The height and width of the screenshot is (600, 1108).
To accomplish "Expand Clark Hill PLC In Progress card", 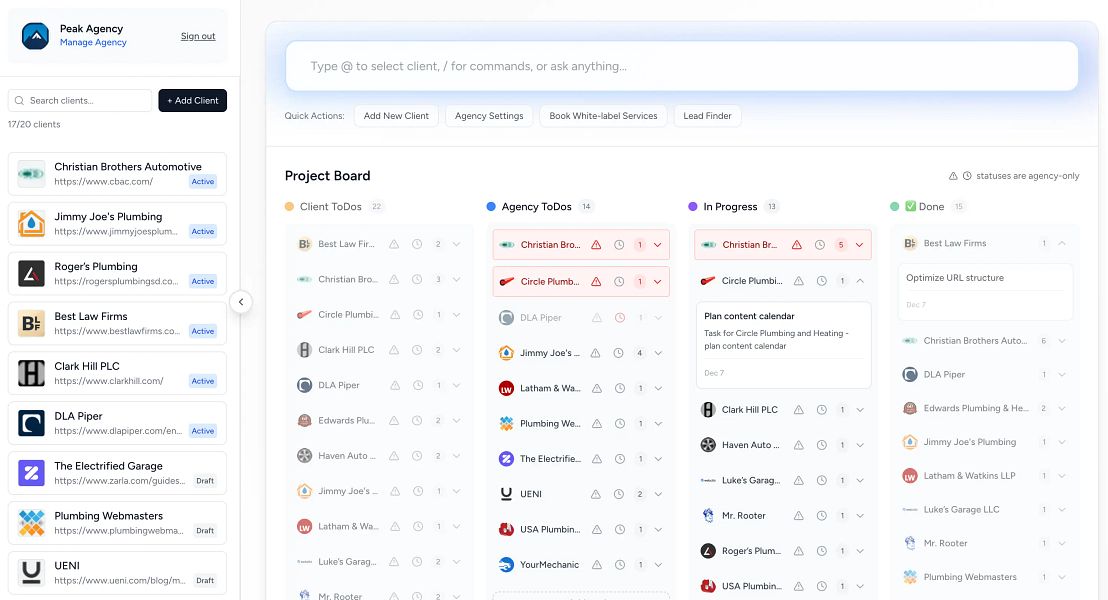I will pos(860,410).
